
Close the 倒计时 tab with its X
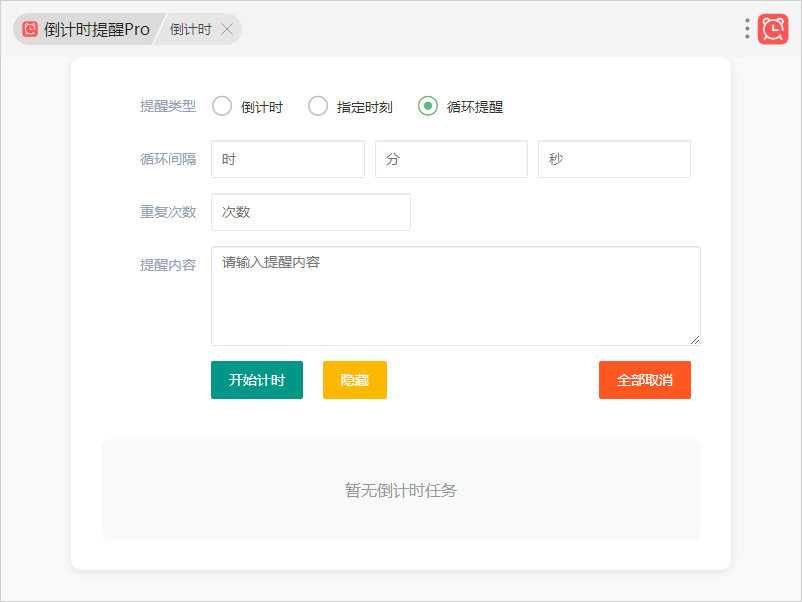227,29
